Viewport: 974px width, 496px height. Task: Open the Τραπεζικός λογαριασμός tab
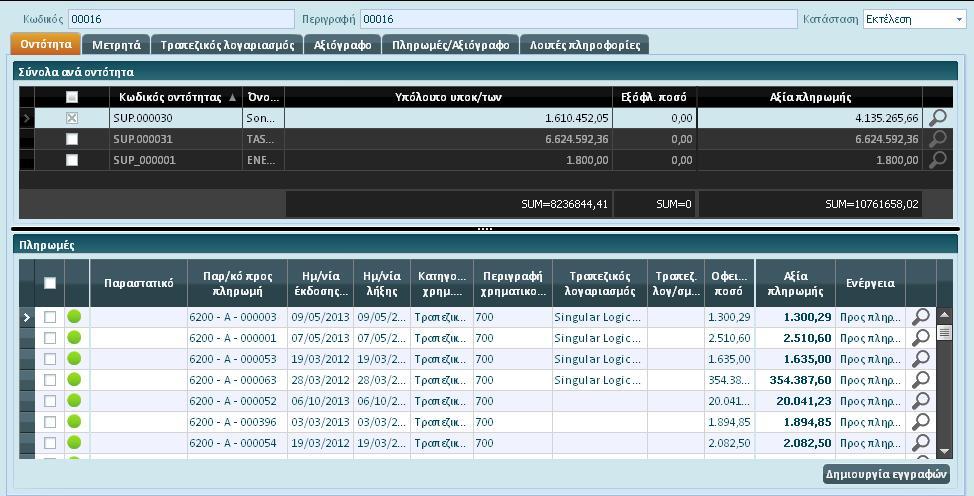click(227, 44)
